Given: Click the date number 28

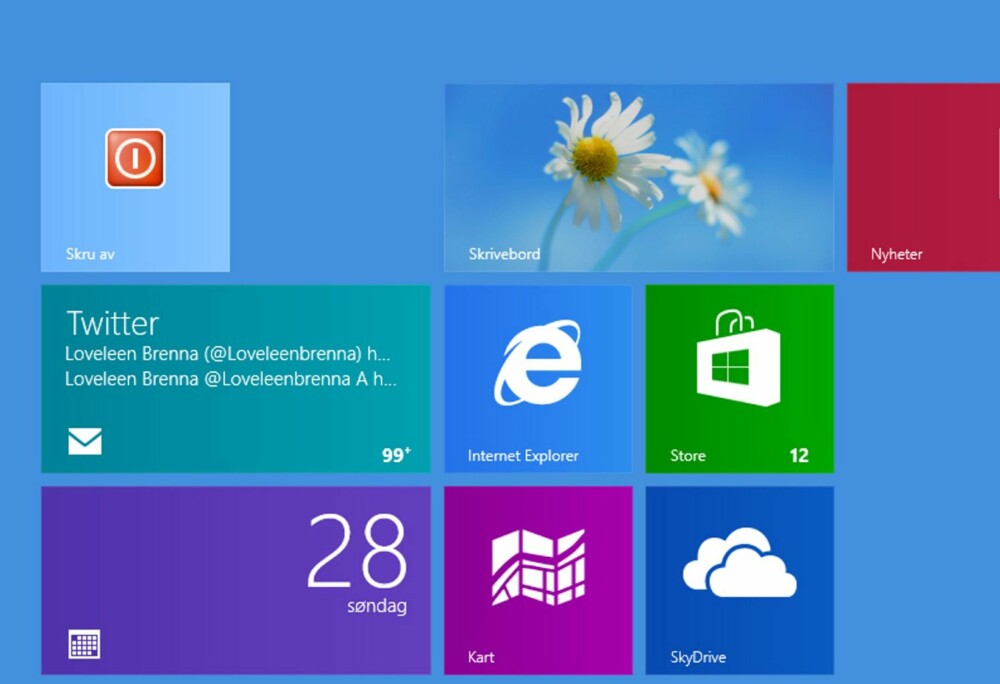Looking at the screenshot, I should click(x=357, y=551).
